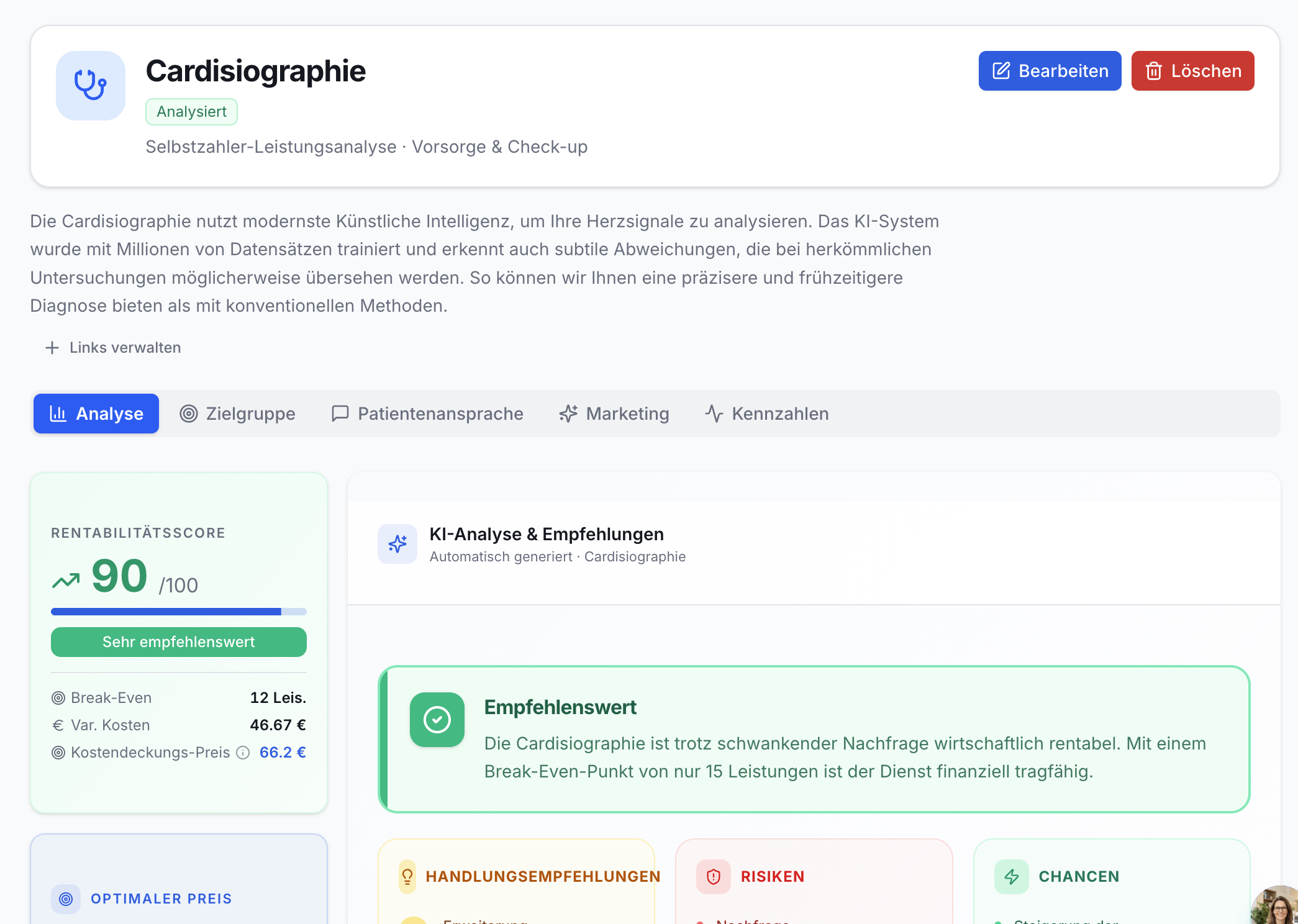Click the 12 Leis. Break-Even value
Screen dimensions: 1298x924
[x=278, y=698]
